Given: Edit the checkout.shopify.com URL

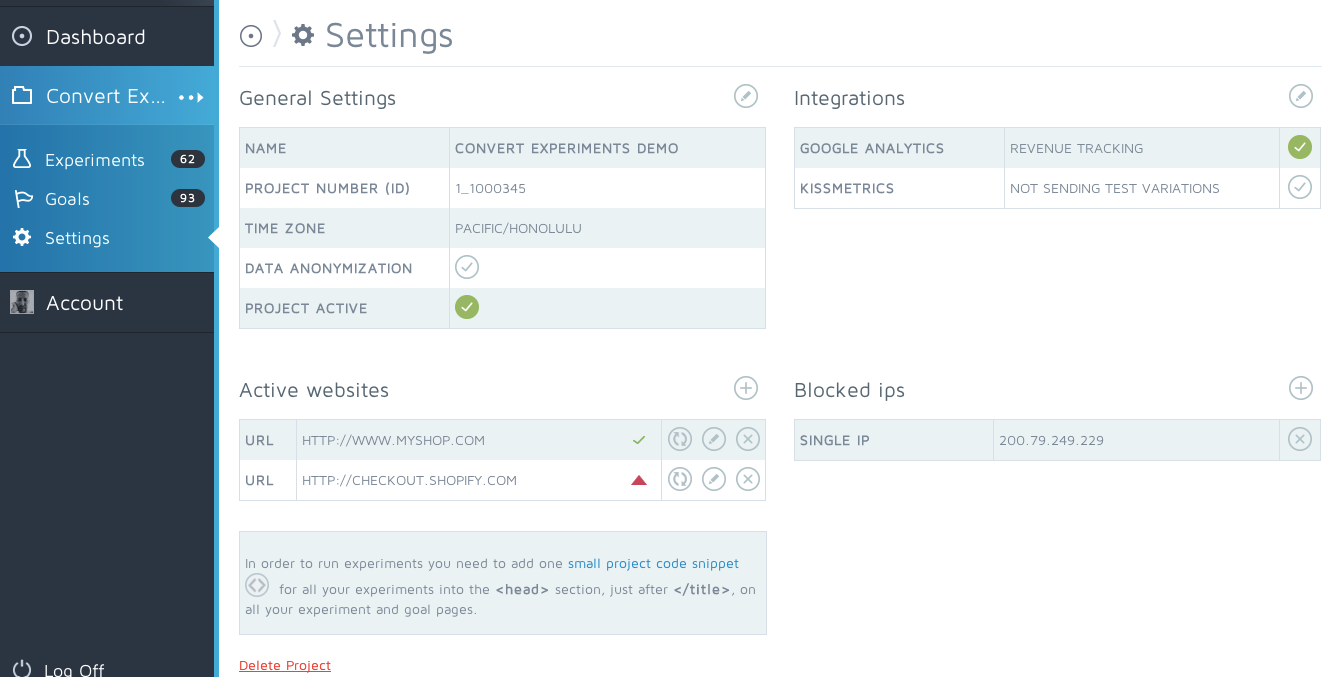Looking at the screenshot, I should [x=713, y=479].
